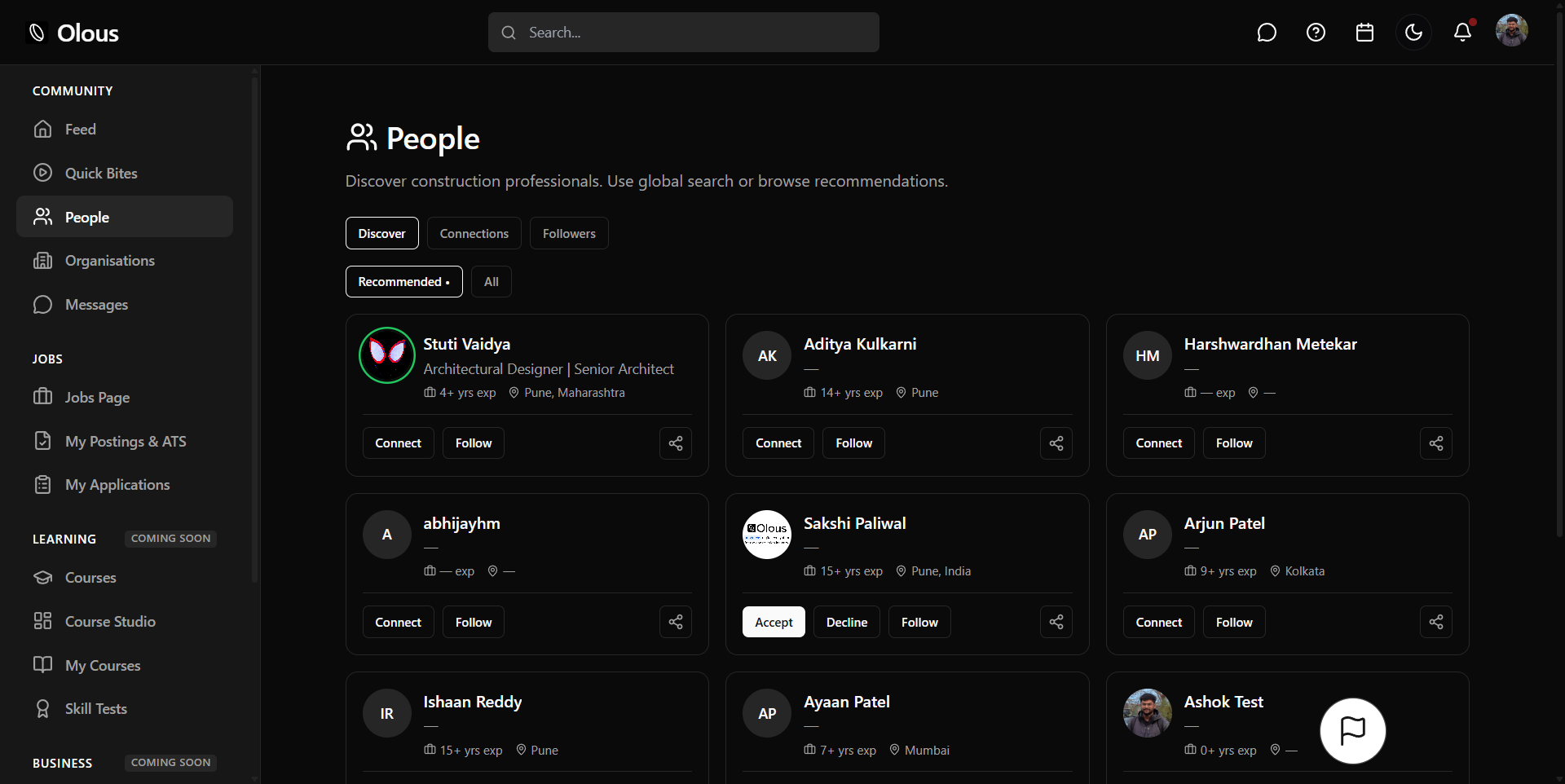The height and width of the screenshot is (784, 1565).
Task: Open My Applications in sidebar
Action: coord(125,485)
